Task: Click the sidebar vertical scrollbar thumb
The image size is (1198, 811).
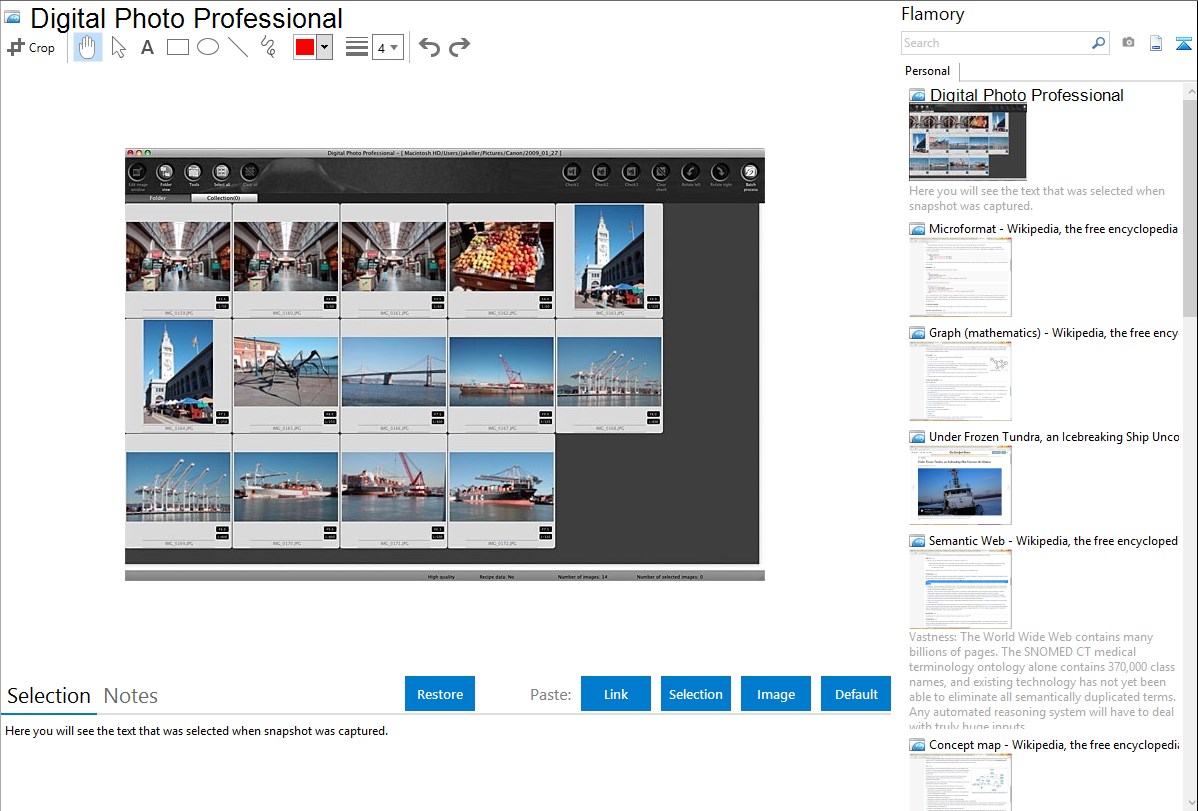Action: click(1191, 208)
